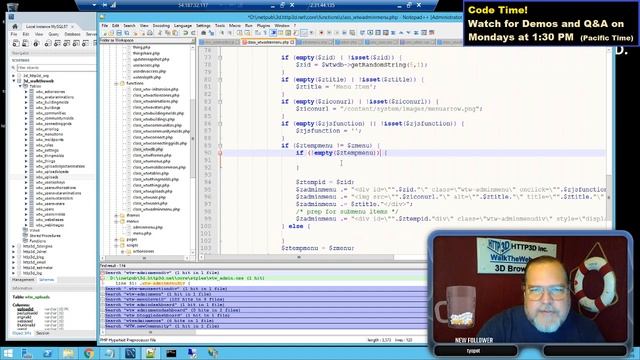Image resolution: width=640 pixels, height=360 pixels.
Task: Collapse the functions folder in workspace tree
Action: pos(116,83)
